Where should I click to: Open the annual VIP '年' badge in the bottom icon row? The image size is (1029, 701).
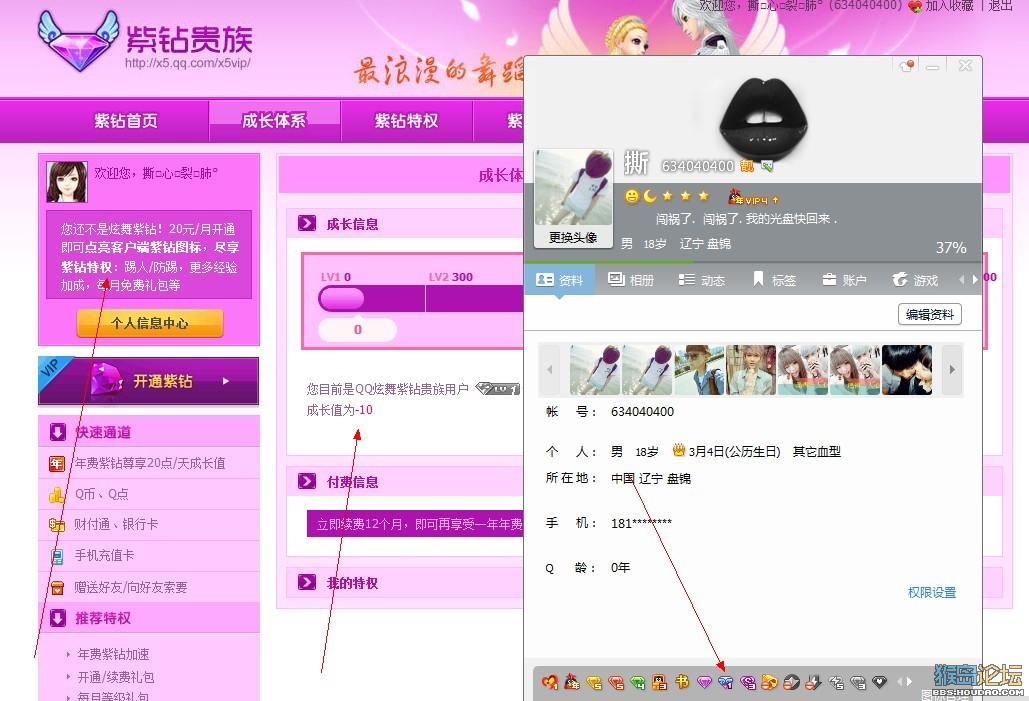[572, 683]
